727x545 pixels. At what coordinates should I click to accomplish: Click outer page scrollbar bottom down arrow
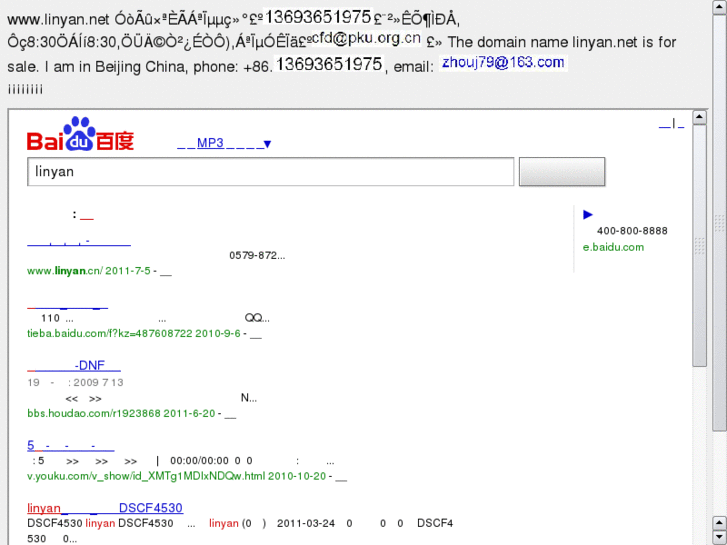pyautogui.click(x=720, y=538)
